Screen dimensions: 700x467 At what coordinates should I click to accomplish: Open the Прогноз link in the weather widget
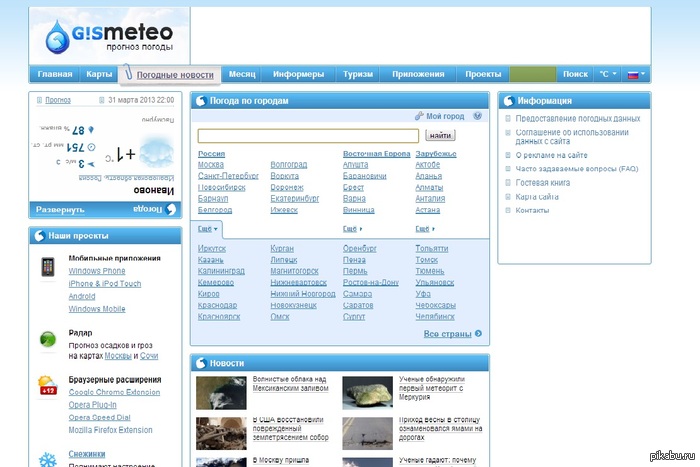(58, 100)
